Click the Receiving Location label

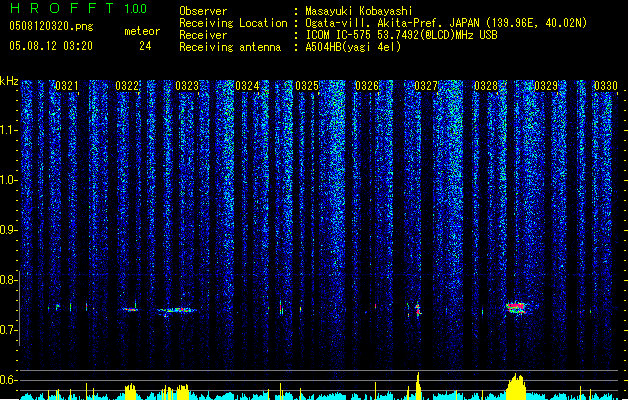coord(233,23)
